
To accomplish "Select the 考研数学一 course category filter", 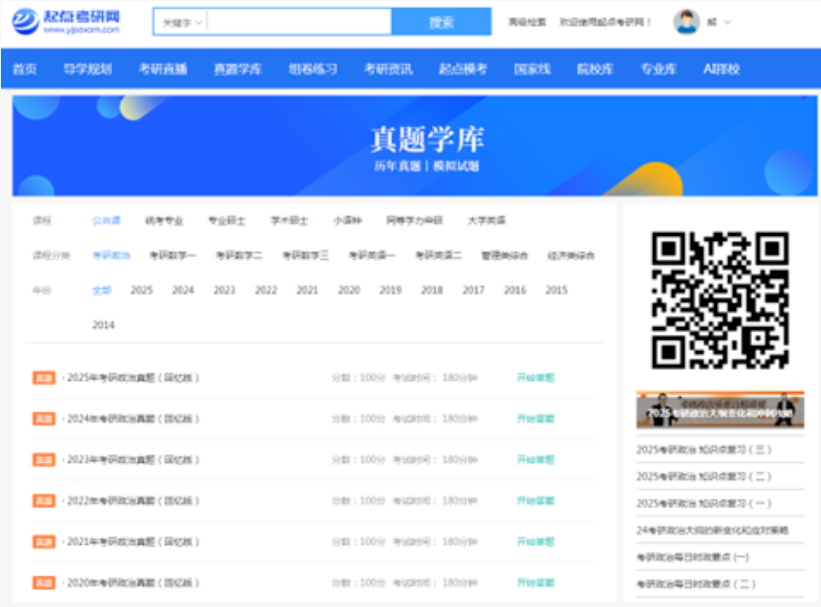I will pos(173,256).
